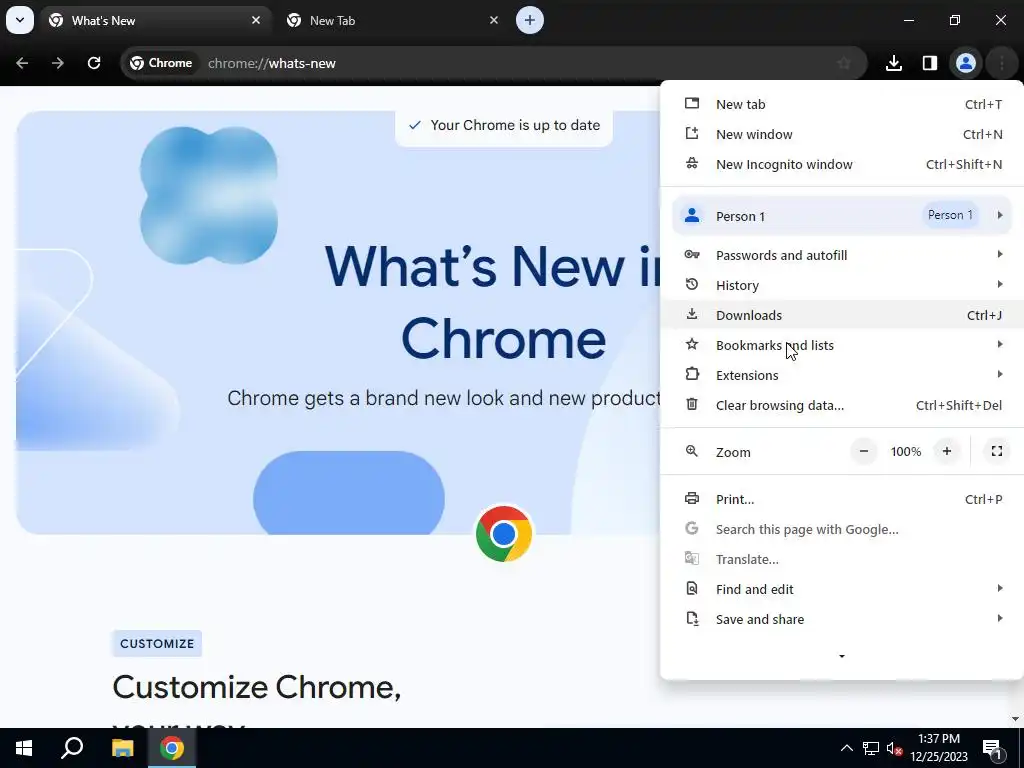Click the muted volume tray icon
Viewport: 1024px width, 768px height.
(x=894, y=748)
